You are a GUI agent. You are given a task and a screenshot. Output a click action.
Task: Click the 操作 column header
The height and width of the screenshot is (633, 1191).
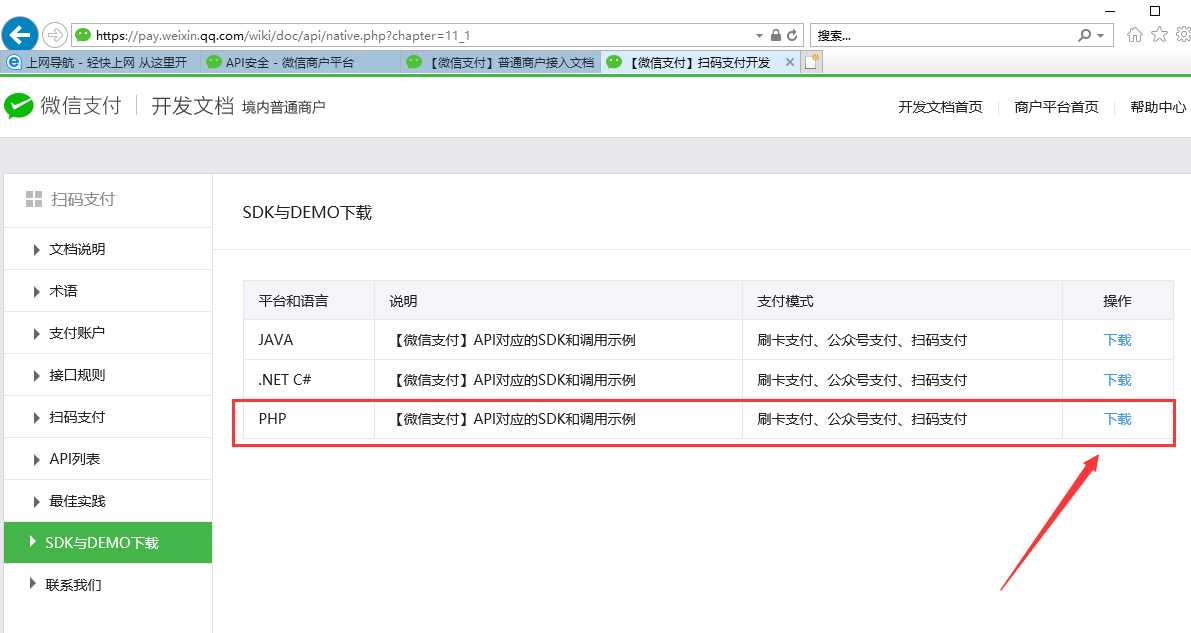pos(1117,301)
